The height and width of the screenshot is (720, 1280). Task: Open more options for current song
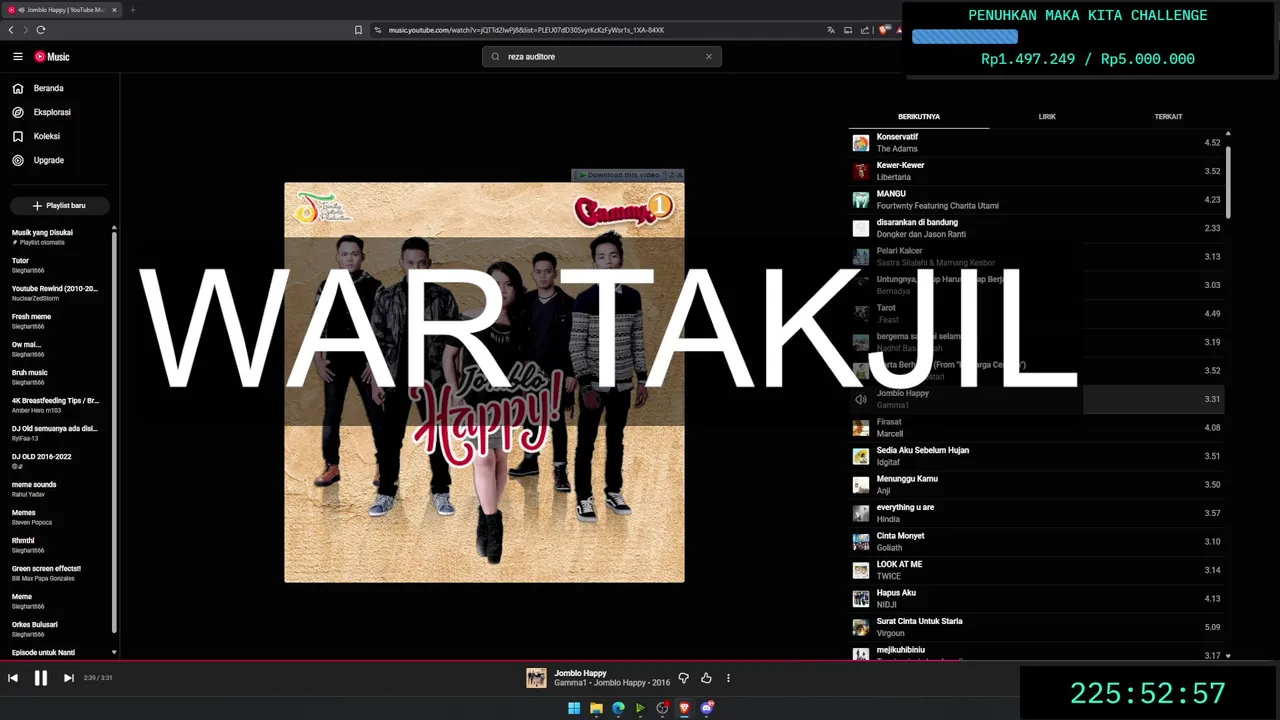tap(728, 678)
